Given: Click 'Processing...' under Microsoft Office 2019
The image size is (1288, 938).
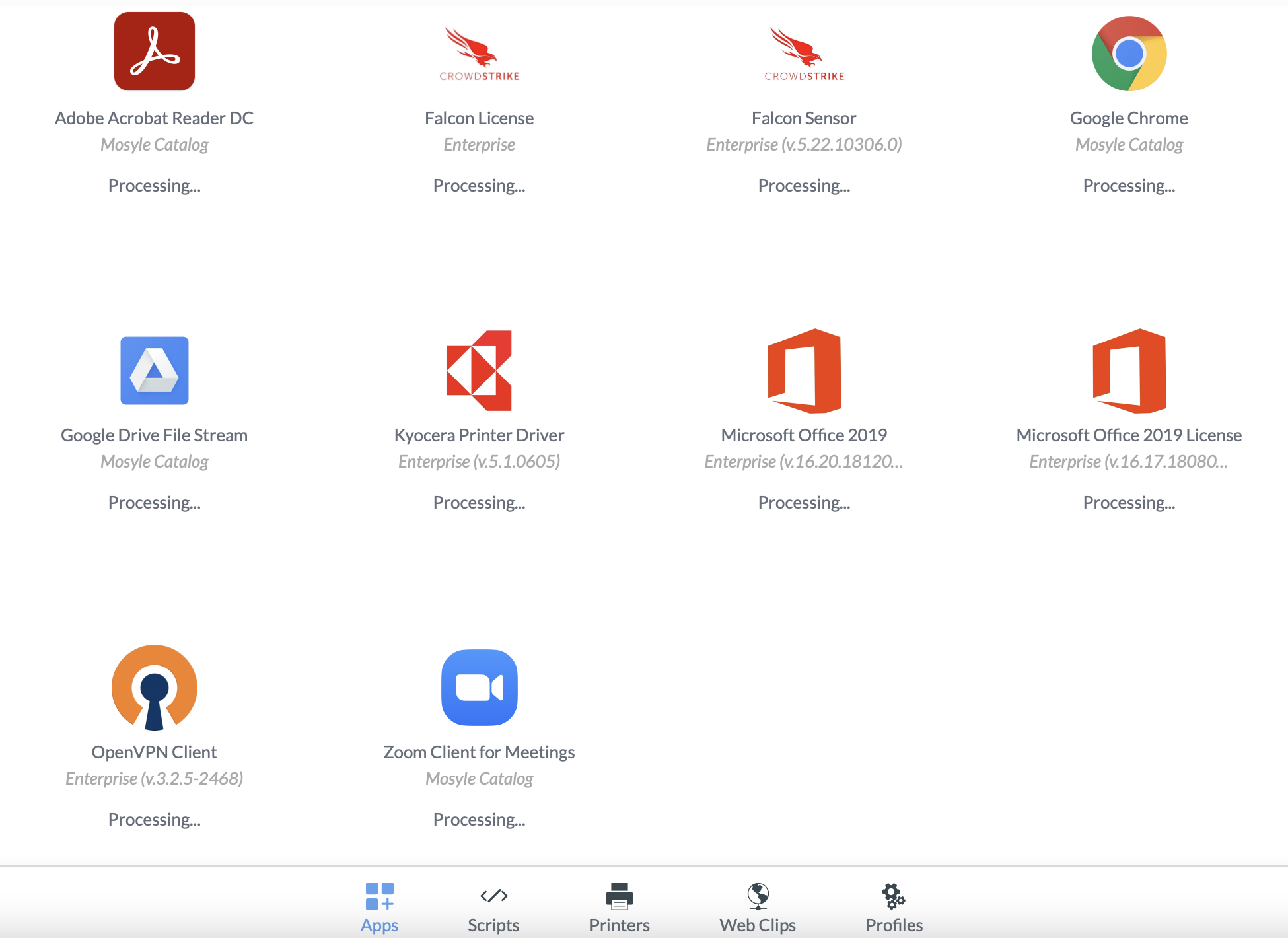Looking at the screenshot, I should [805, 503].
